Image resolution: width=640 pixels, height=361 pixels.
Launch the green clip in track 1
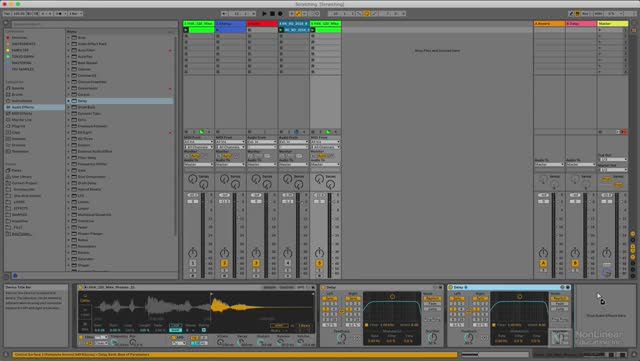coord(186,30)
